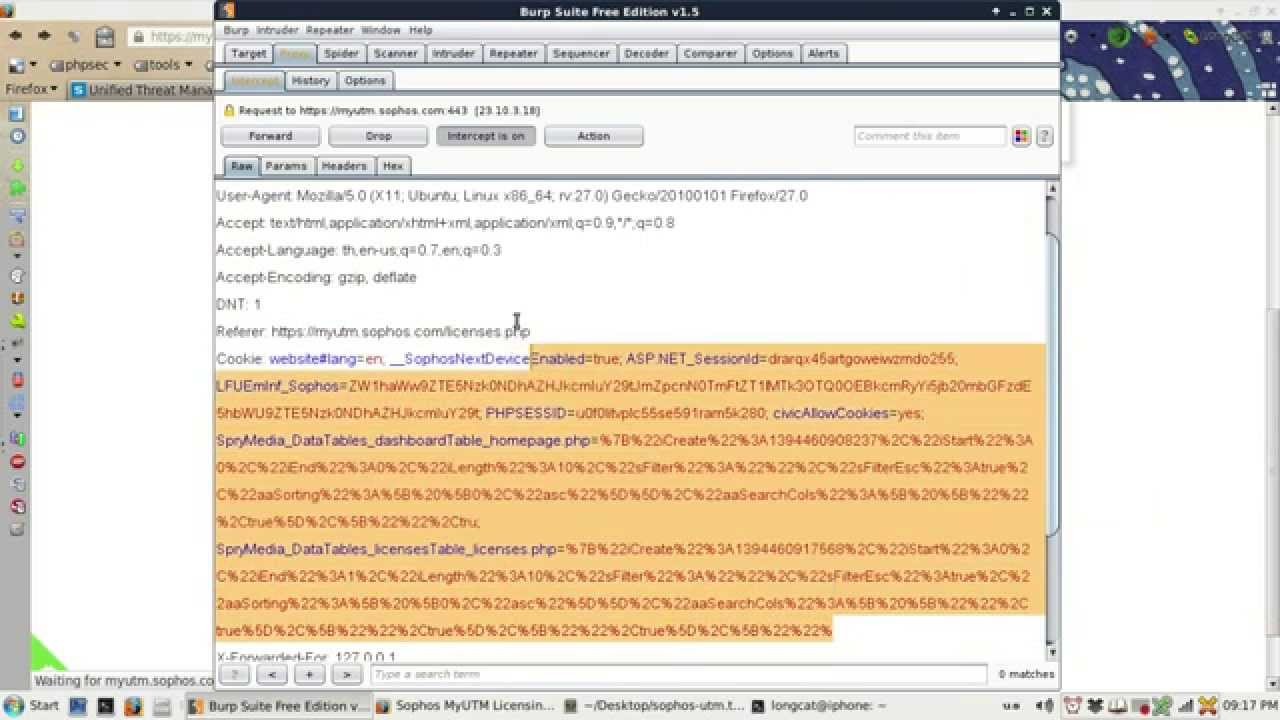The width and height of the screenshot is (1280, 720).
Task: Click the '<' previous match button
Action: pyautogui.click(x=272, y=675)
